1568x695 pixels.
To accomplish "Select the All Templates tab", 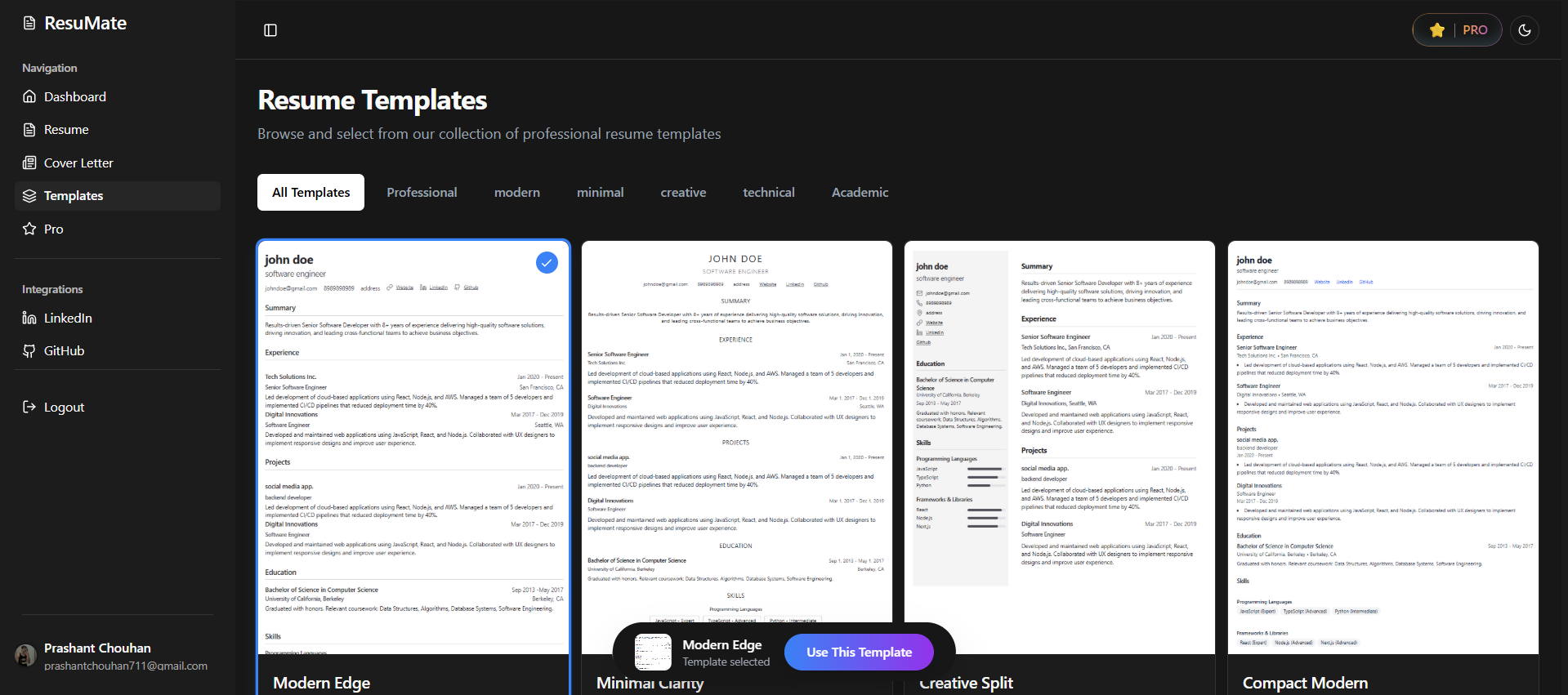I will (x=310, y=193).
